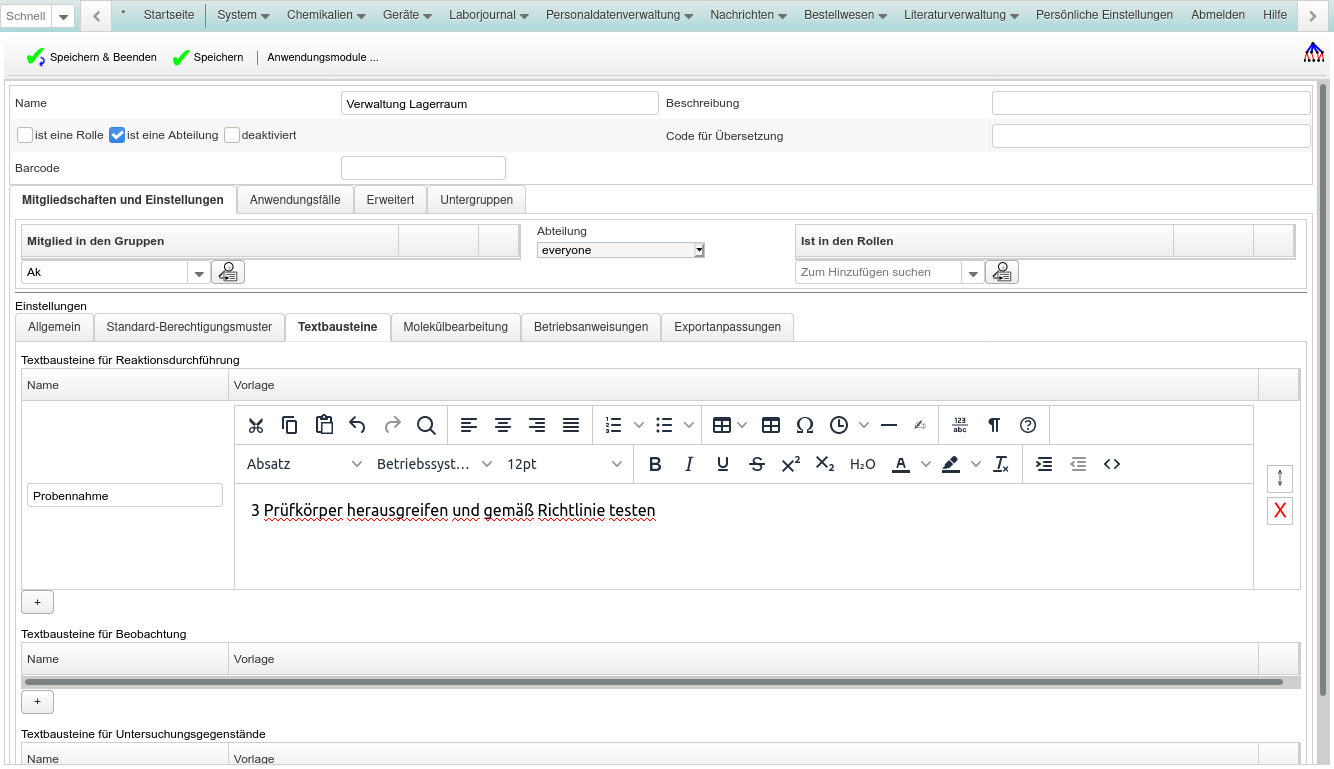Click the cut scissors icon in editor

[x=256, y=425]
